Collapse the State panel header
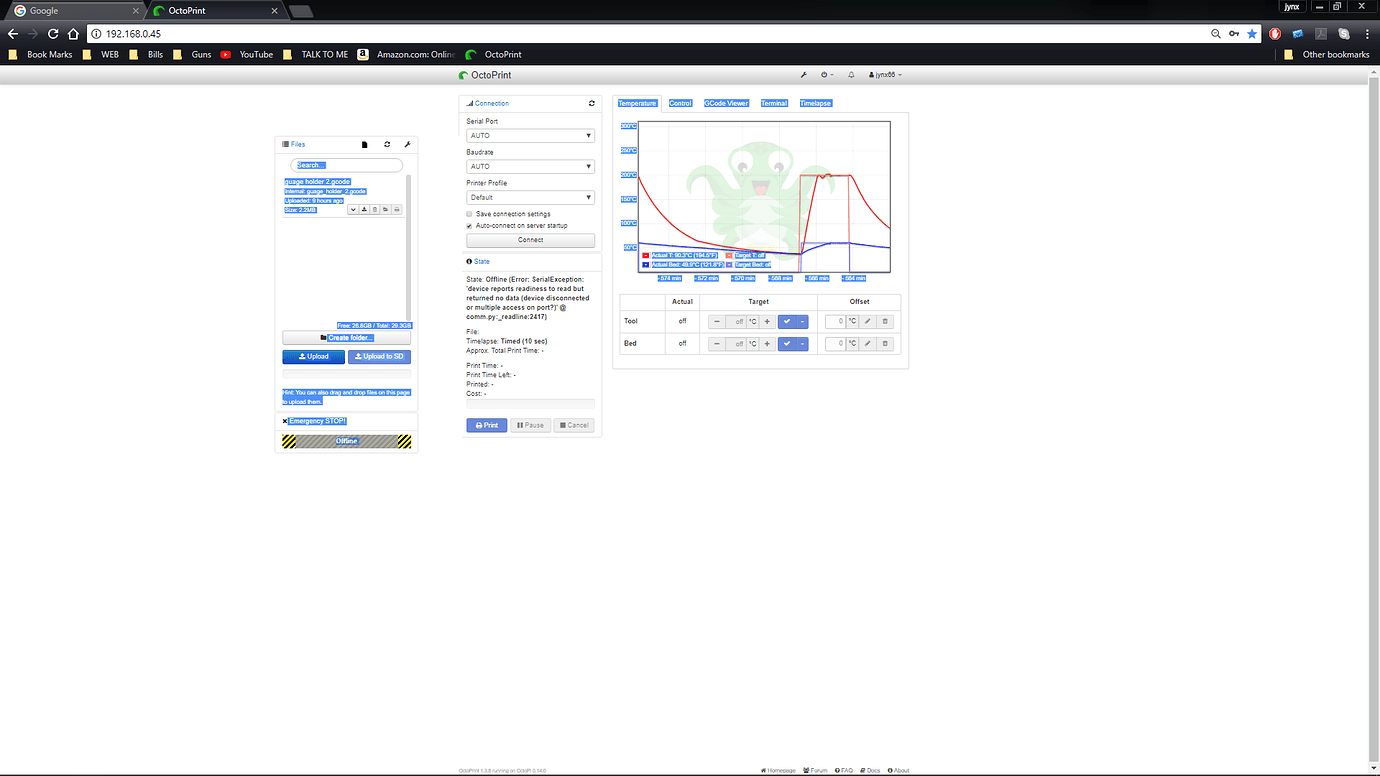The width and height of the screenshot is (1380, 776). (x=478, y=261)
